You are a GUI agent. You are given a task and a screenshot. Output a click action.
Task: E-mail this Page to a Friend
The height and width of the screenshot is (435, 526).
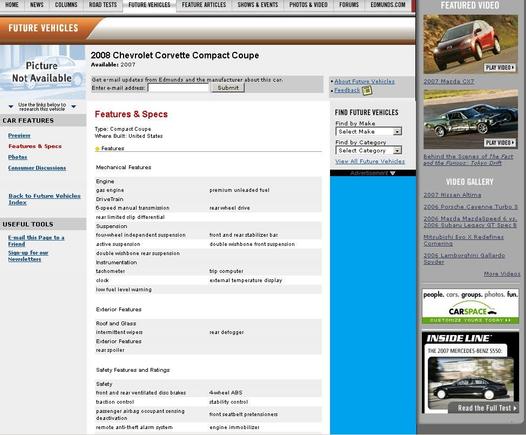36,240
